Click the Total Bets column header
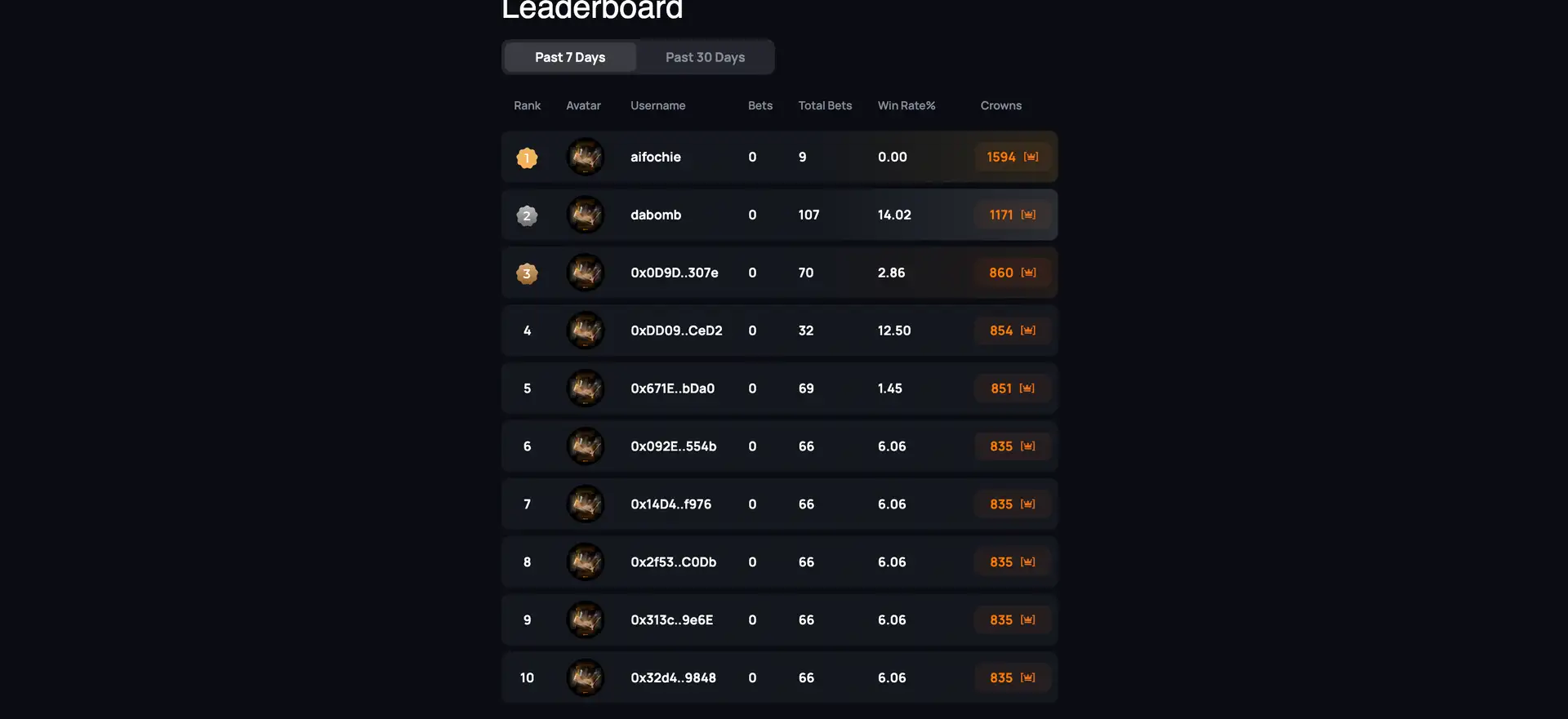Viewport: 1568px width, 719px height. [825, 105]
